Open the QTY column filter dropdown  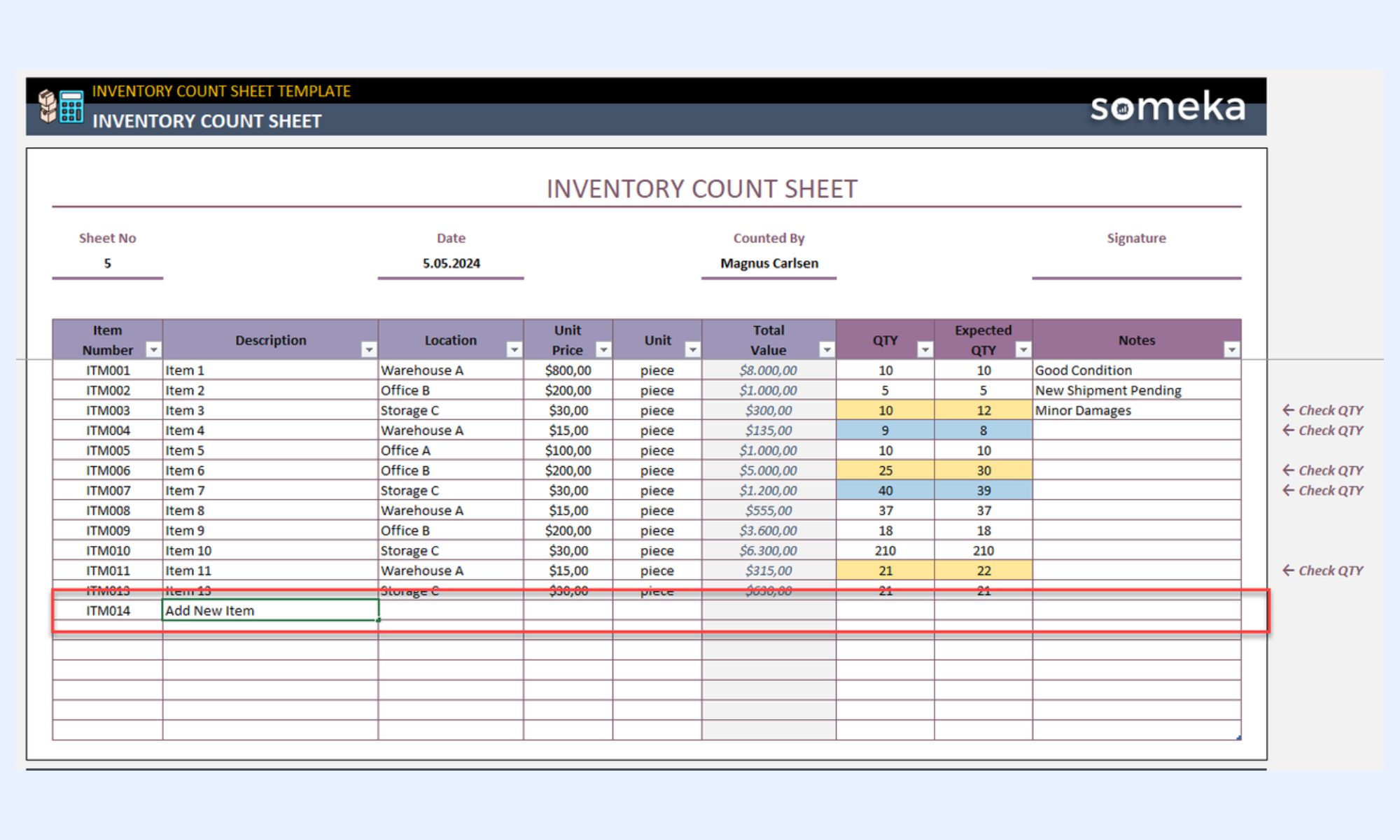click(925, 349)
